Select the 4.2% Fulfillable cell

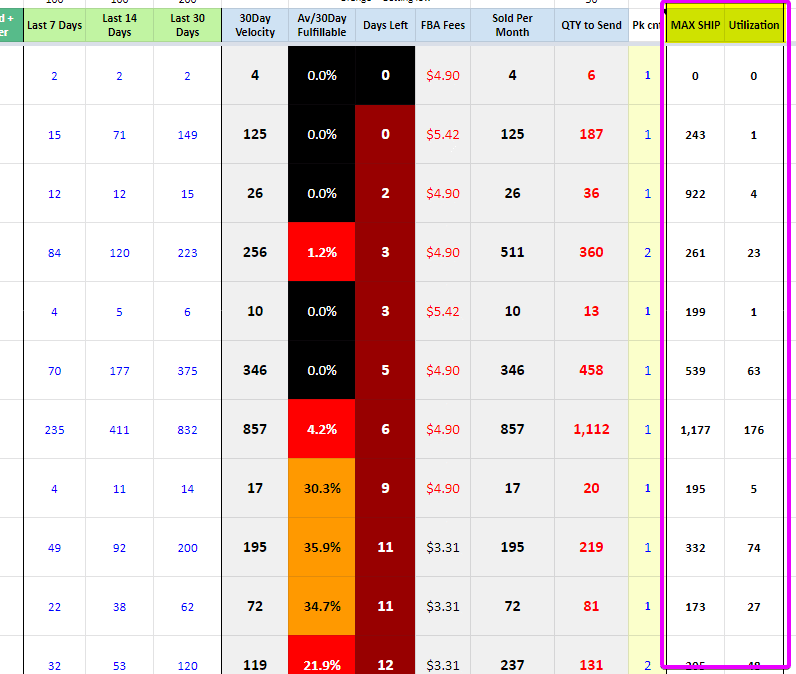click(x=322, y=429)
